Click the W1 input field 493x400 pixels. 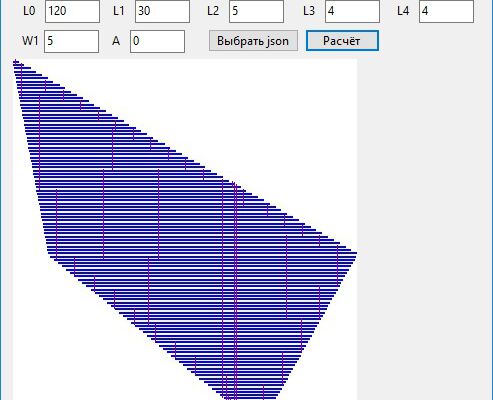pyautogui.click(x=71, y=41)
